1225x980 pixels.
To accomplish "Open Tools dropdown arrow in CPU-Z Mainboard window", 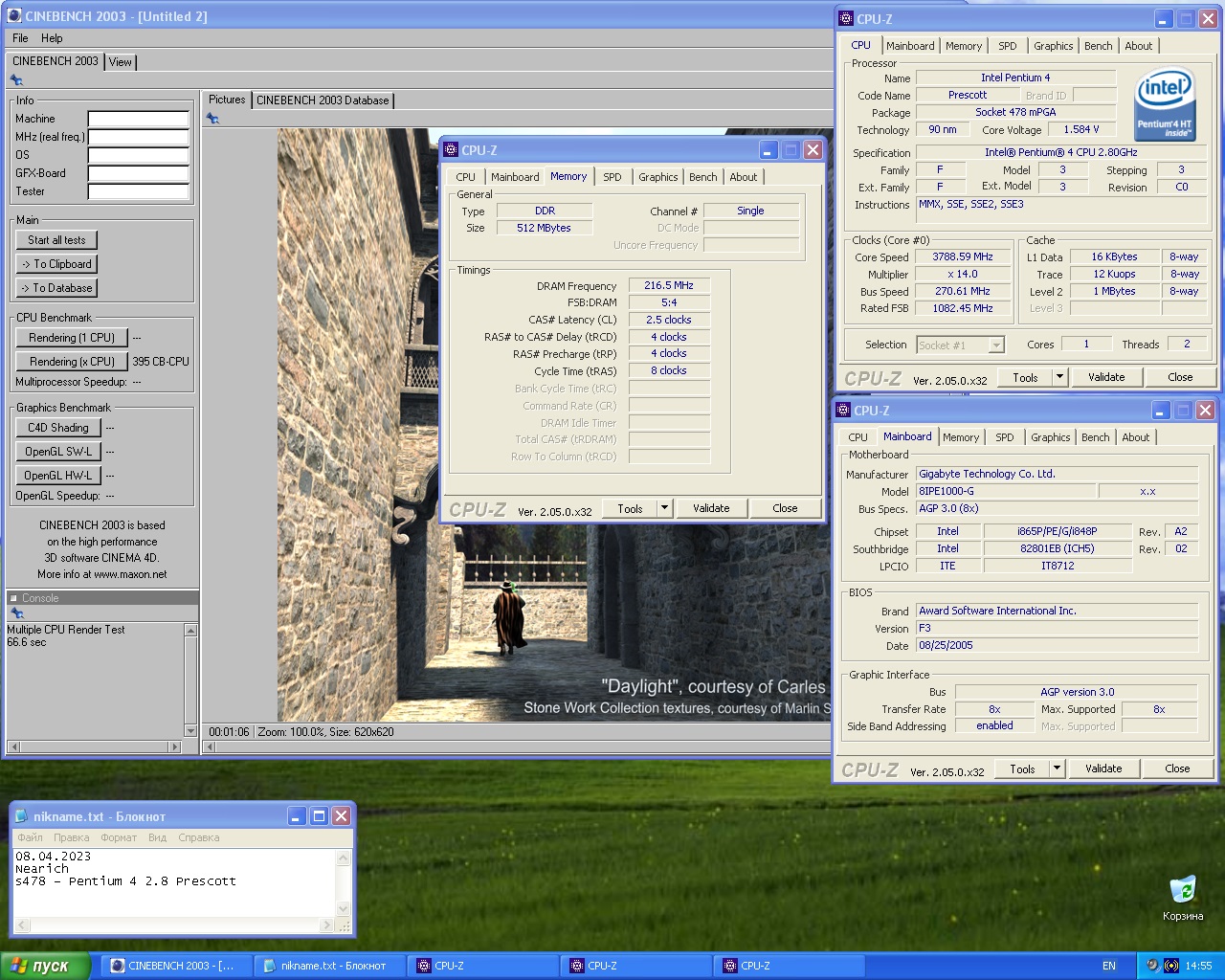I will [x=1057, y=768].
